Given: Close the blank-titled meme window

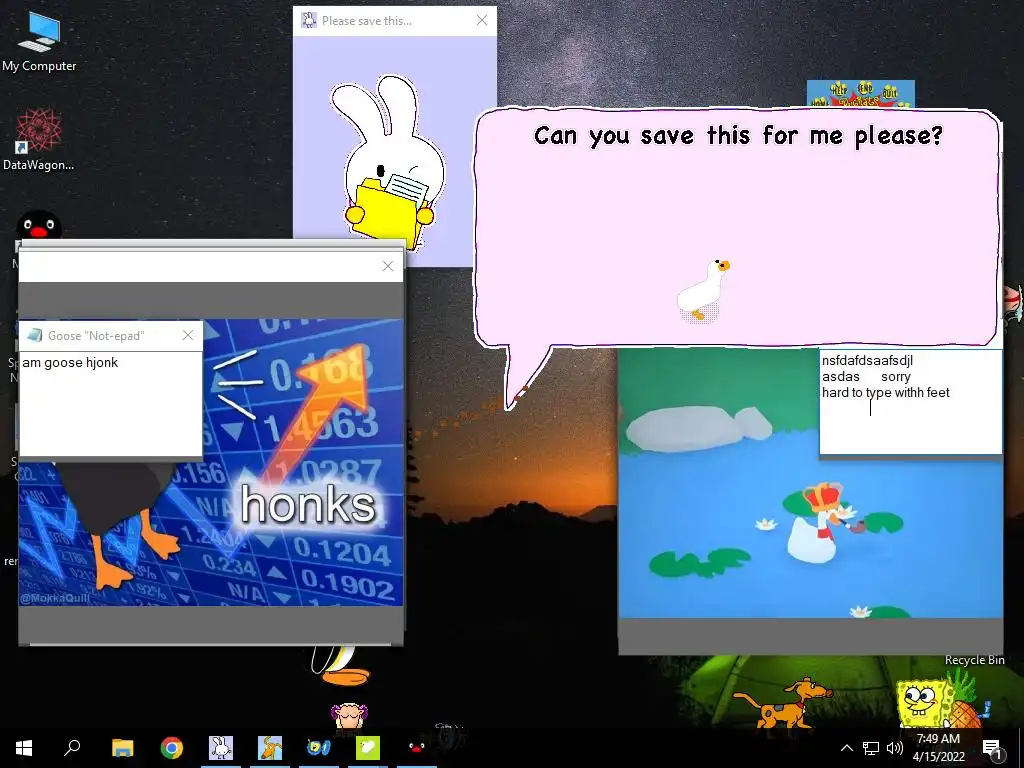Looking at the screenshot, I should pyautogui.click(x=388, y=266).
